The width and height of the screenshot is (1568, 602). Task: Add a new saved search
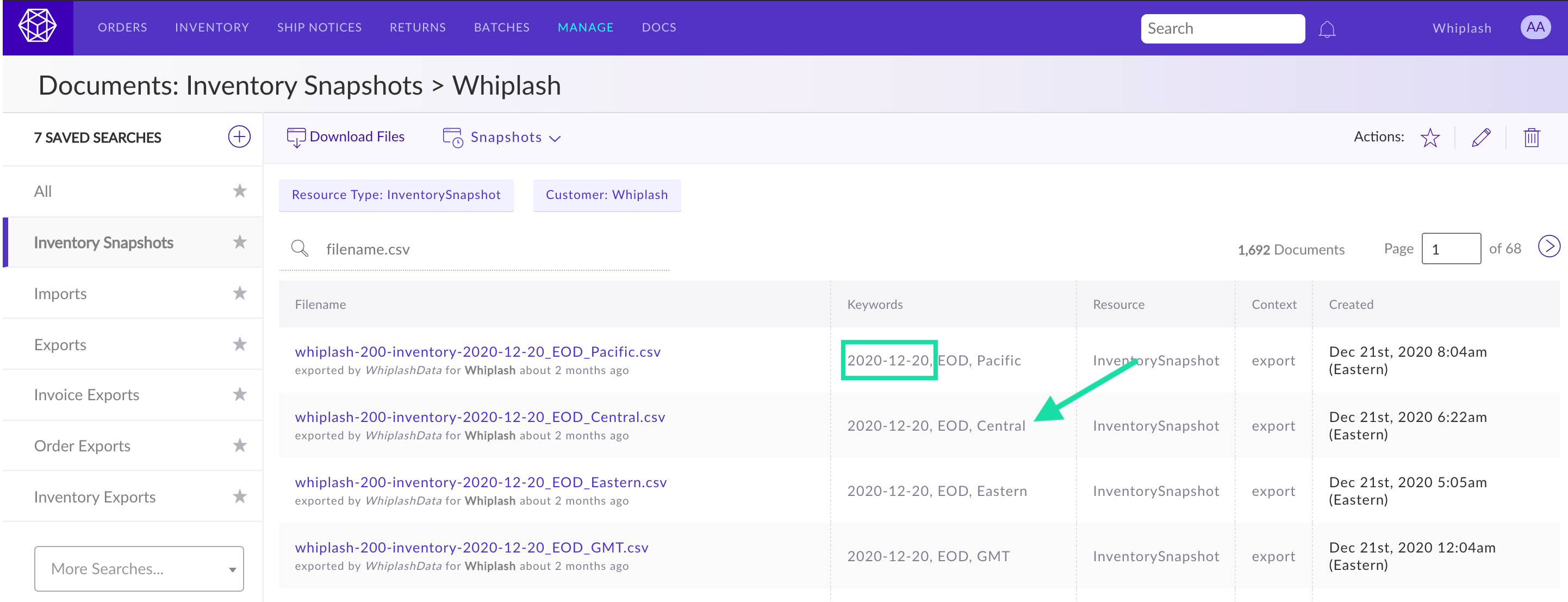[239, 136]
